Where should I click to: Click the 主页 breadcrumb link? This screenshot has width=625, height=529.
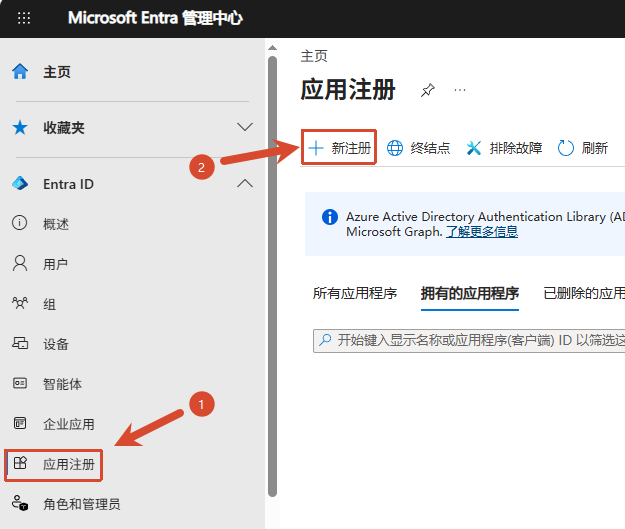click(314, 56)
